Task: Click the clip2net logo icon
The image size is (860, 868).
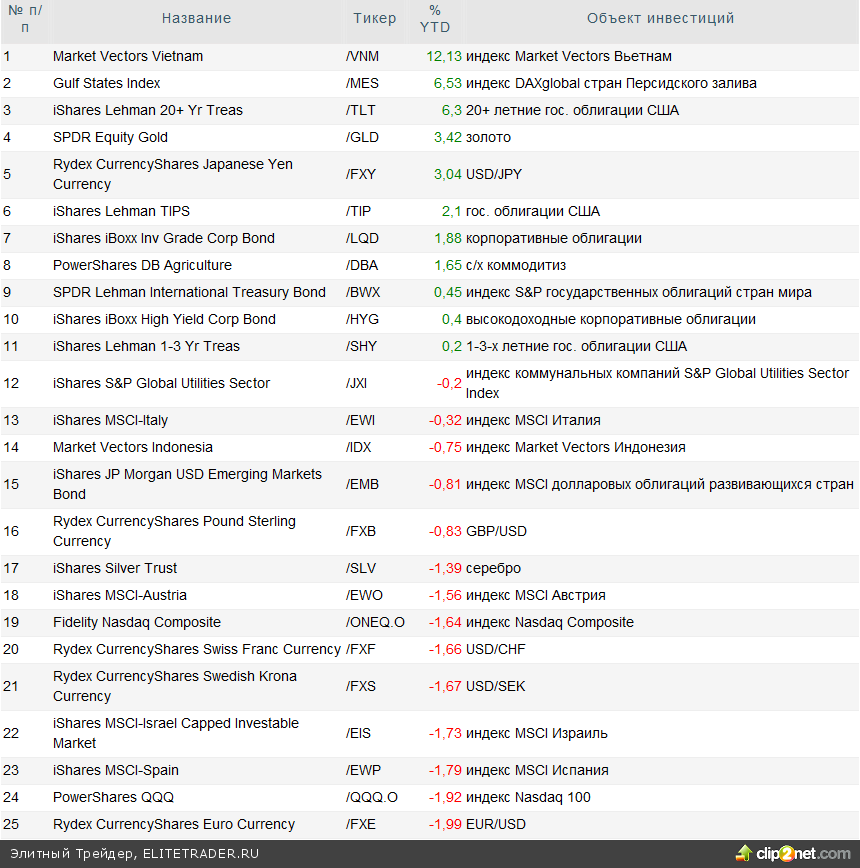Action: coord(744,853)
